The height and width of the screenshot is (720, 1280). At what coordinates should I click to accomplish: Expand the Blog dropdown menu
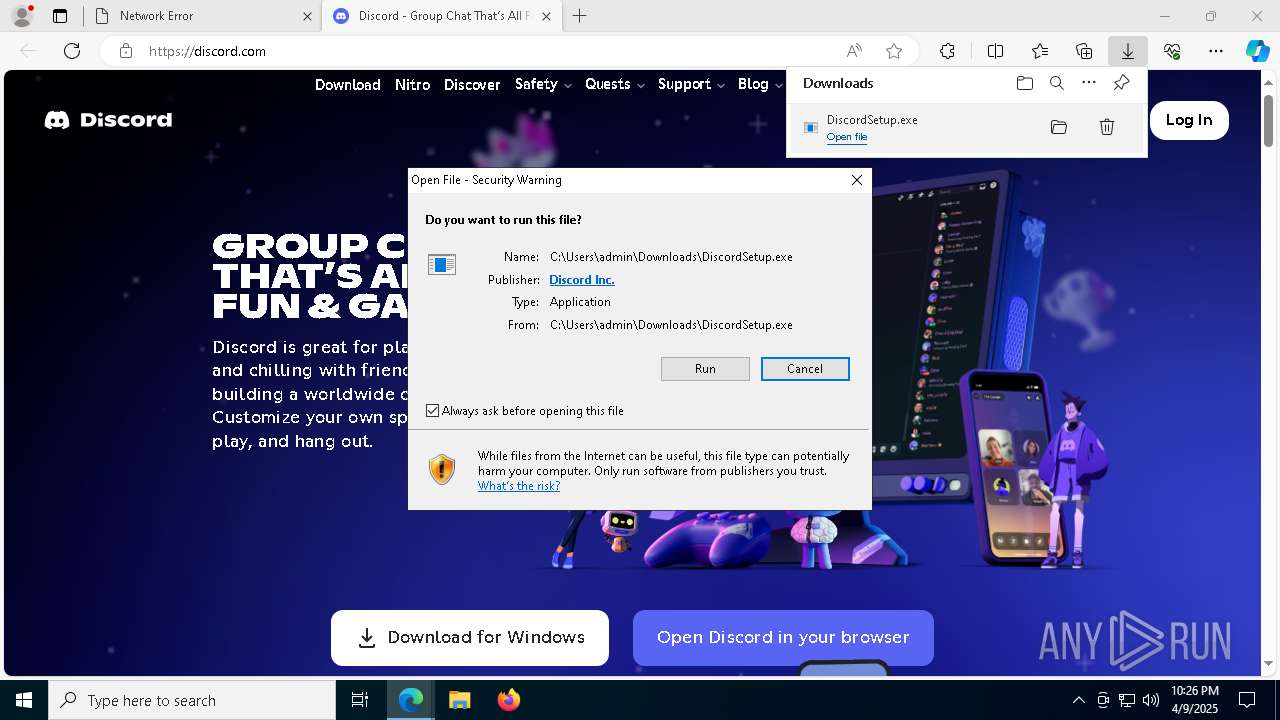(760, 84)
